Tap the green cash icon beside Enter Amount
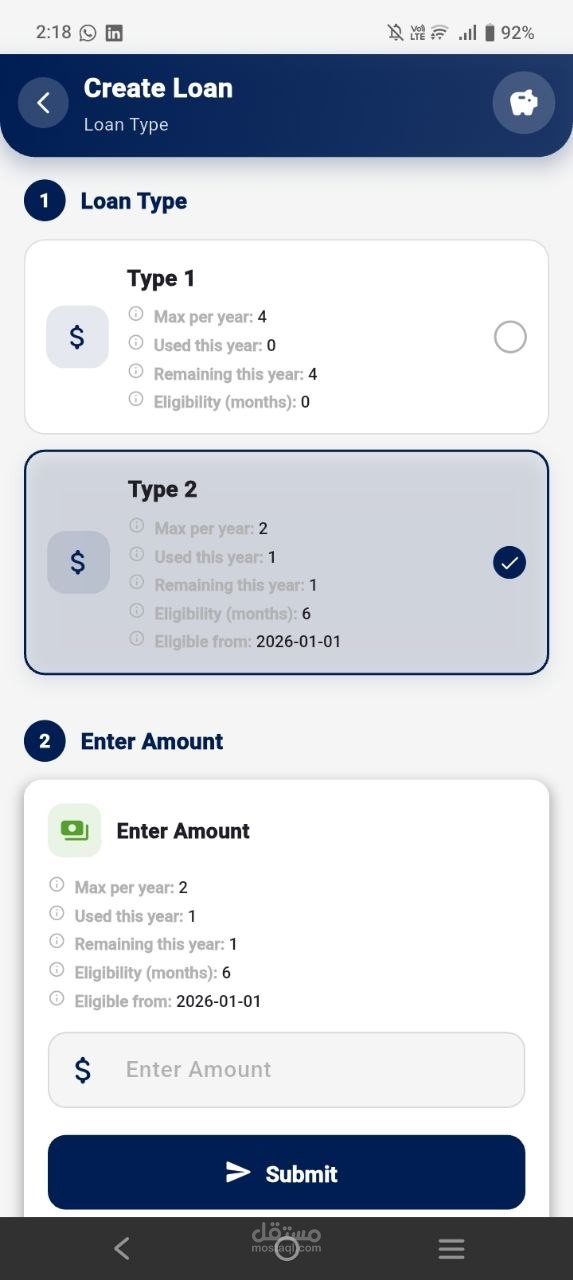The image size is (573, 1280). click(75, 830)
